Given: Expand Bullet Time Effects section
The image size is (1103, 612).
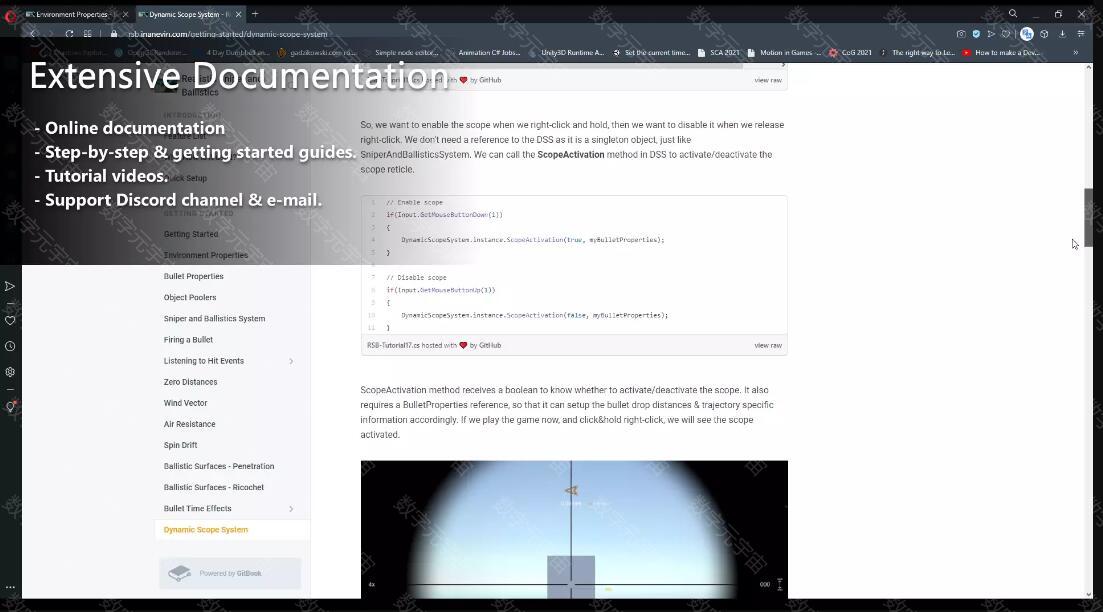Looking at the screenshot, I should click(291, 509).
